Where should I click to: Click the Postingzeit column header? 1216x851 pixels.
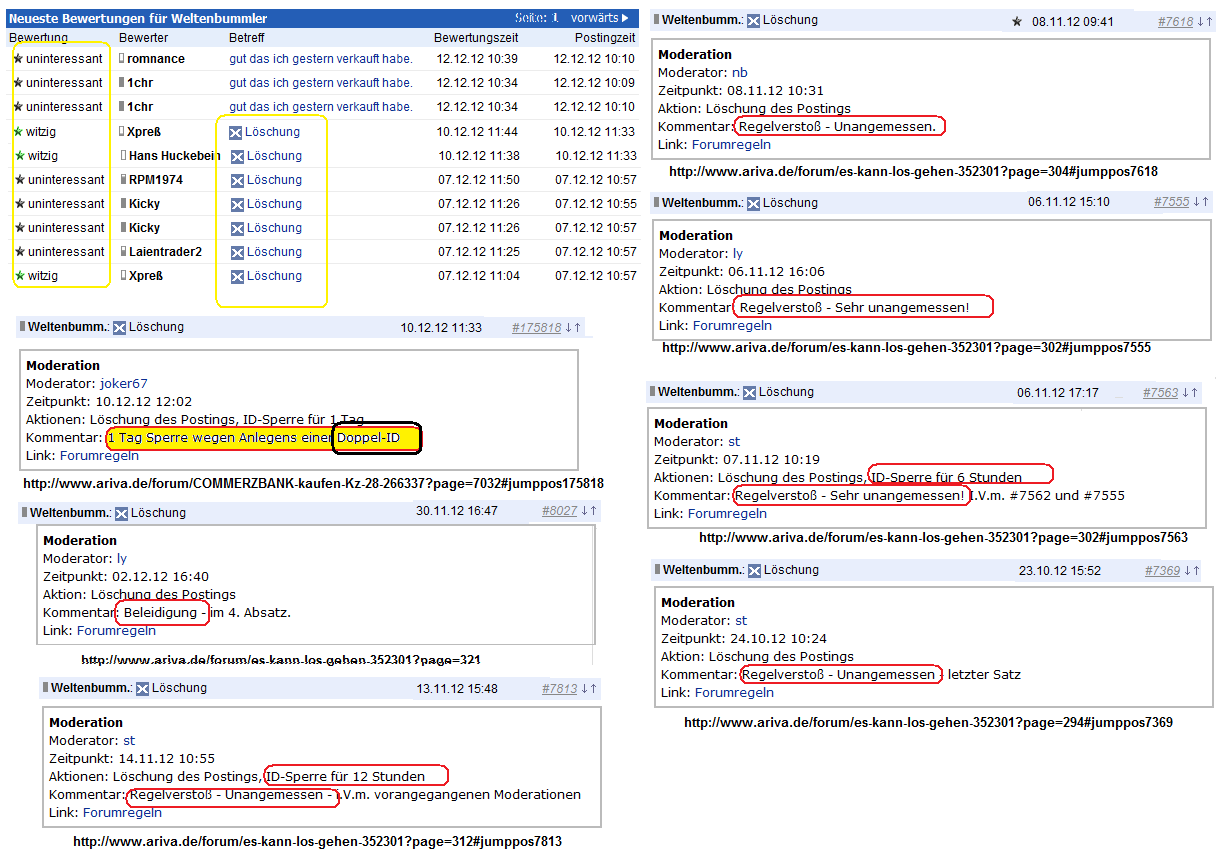click(x=605, y=37)
